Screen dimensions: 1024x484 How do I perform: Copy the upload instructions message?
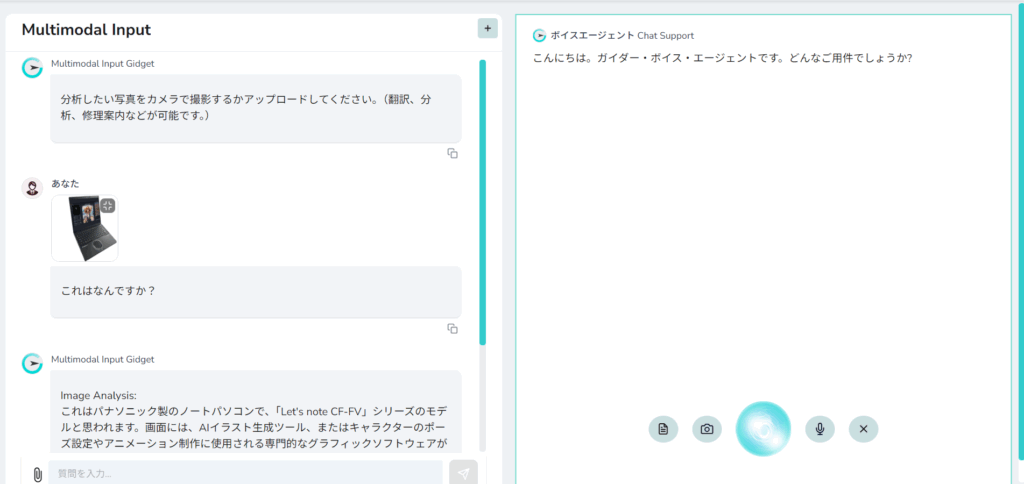452,153
